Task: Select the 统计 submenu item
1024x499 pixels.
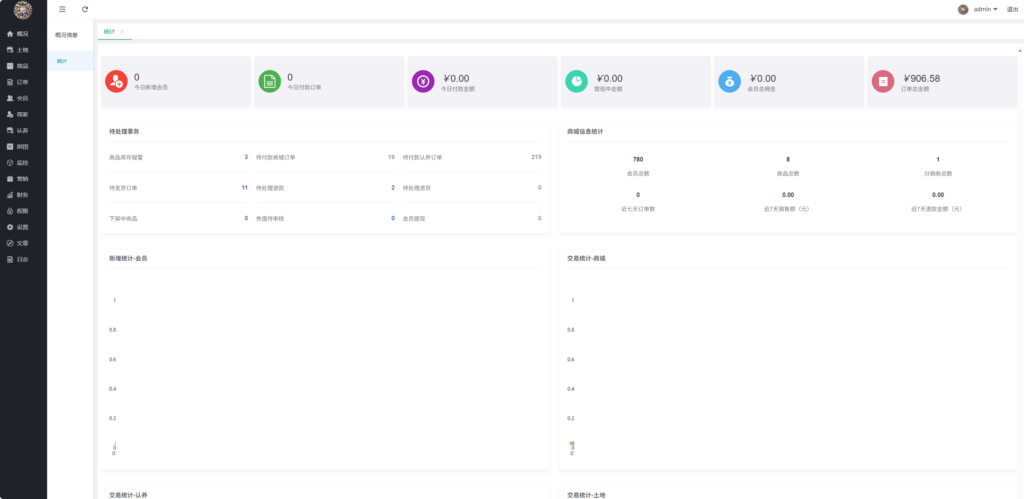Action: (62, 61)
